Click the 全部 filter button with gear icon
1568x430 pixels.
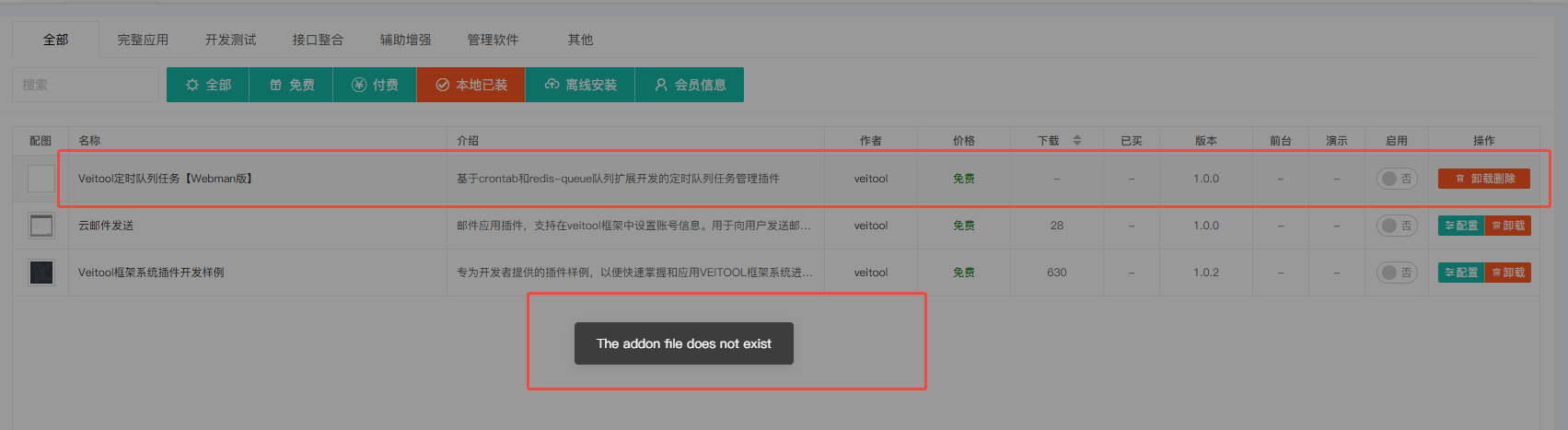tap(208, 85)
